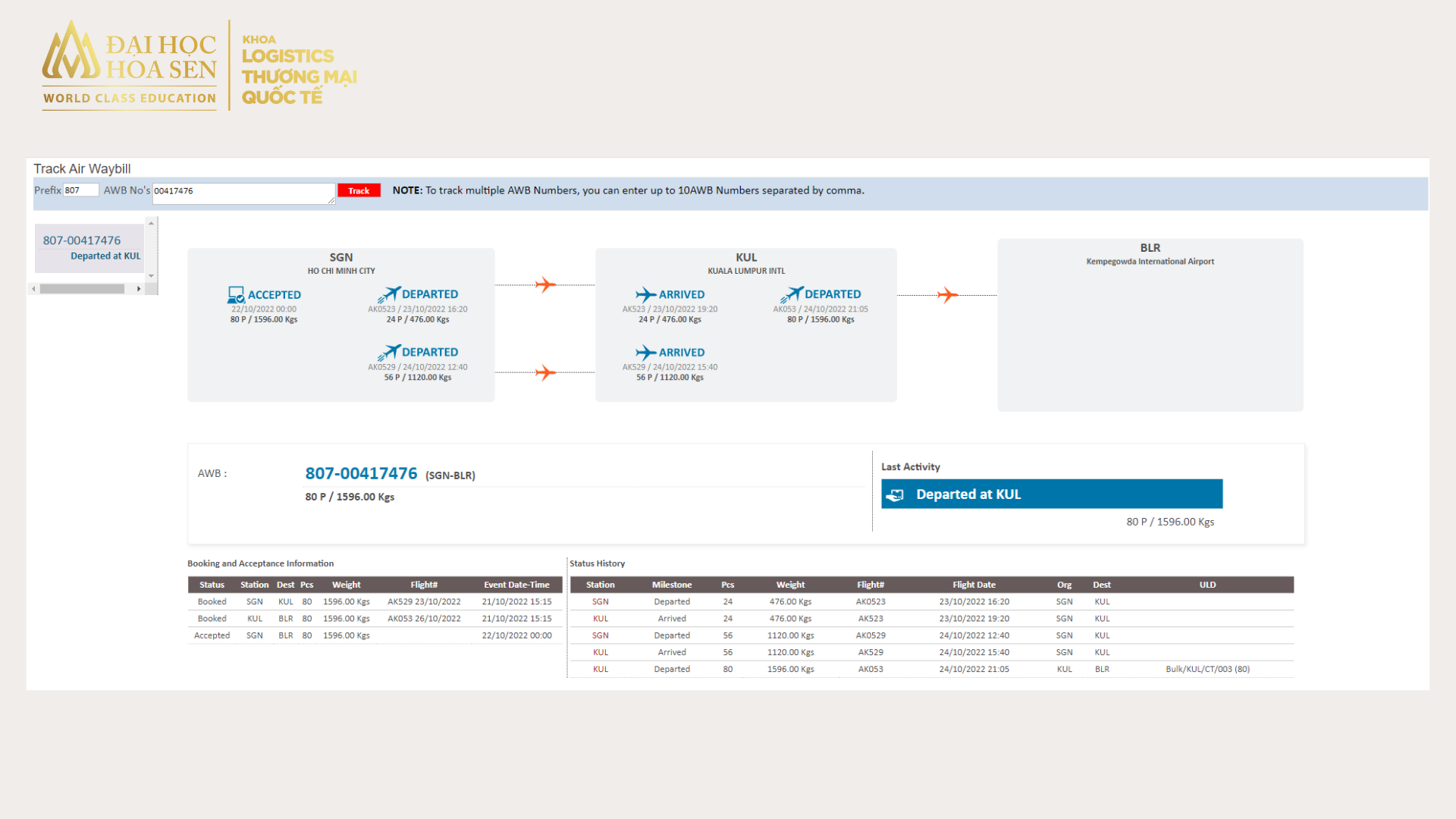The image size is (1456, 819).
Task: Click the AWB No's text area
Action: click(x=243, y=193)
